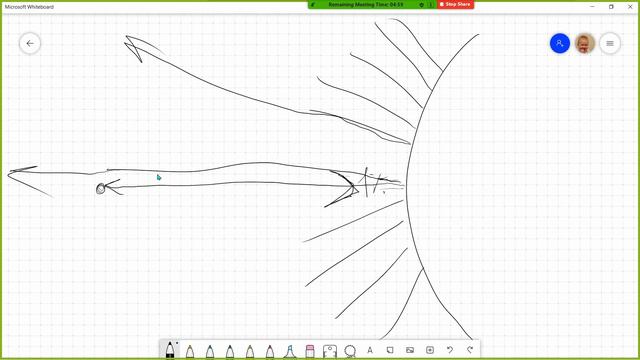This screenshot has width=640, height=360.
Task: Toggle the ruler tool
Action: 330,351
